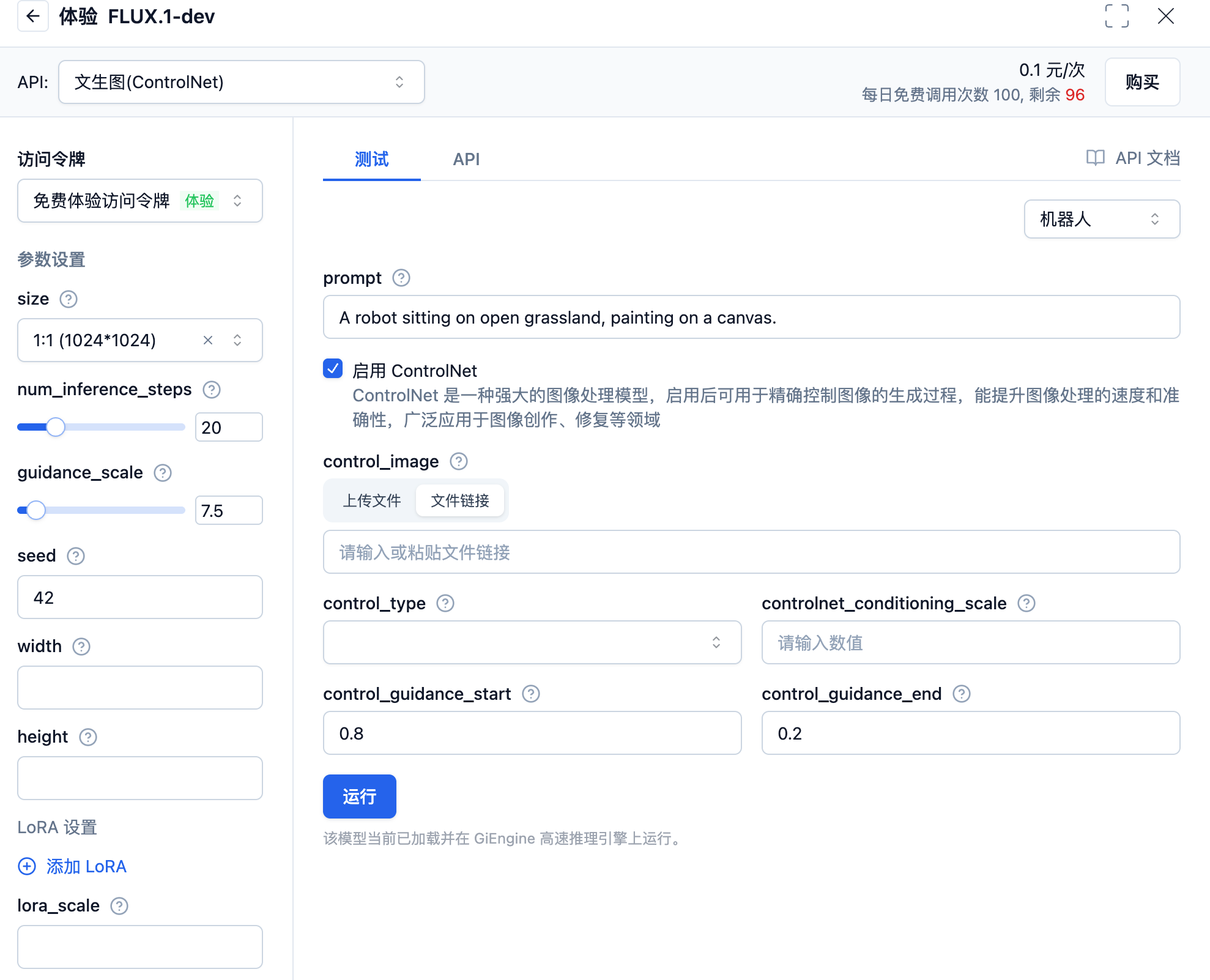Screen dimensions: 1210x980
Task: Focus the width input field
Action: [x=140, y=688]
